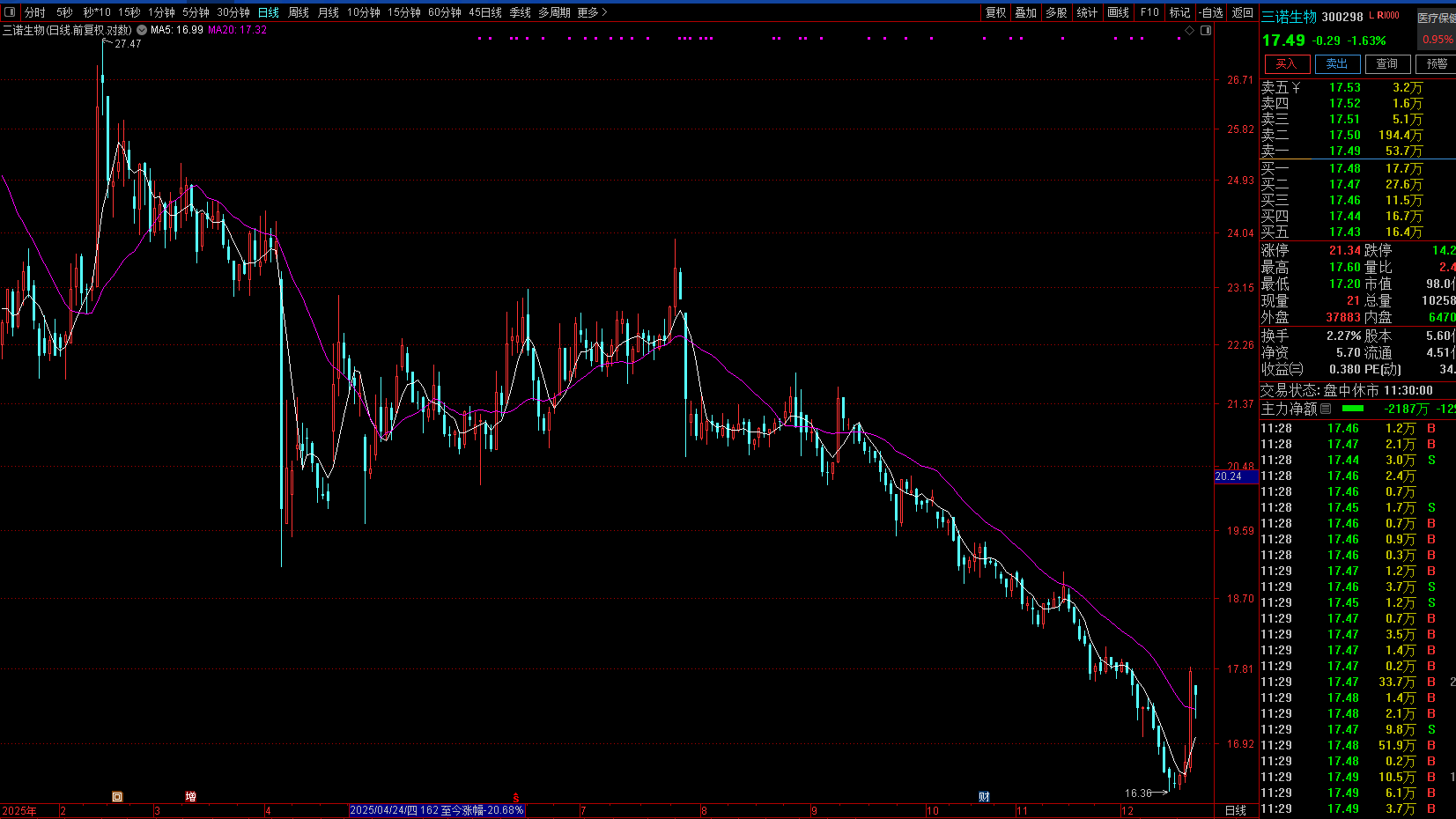Click the L R1000 tag beside the stock code
Image resolution: width=1456 pixels, height=819 pixels.
1384,16
